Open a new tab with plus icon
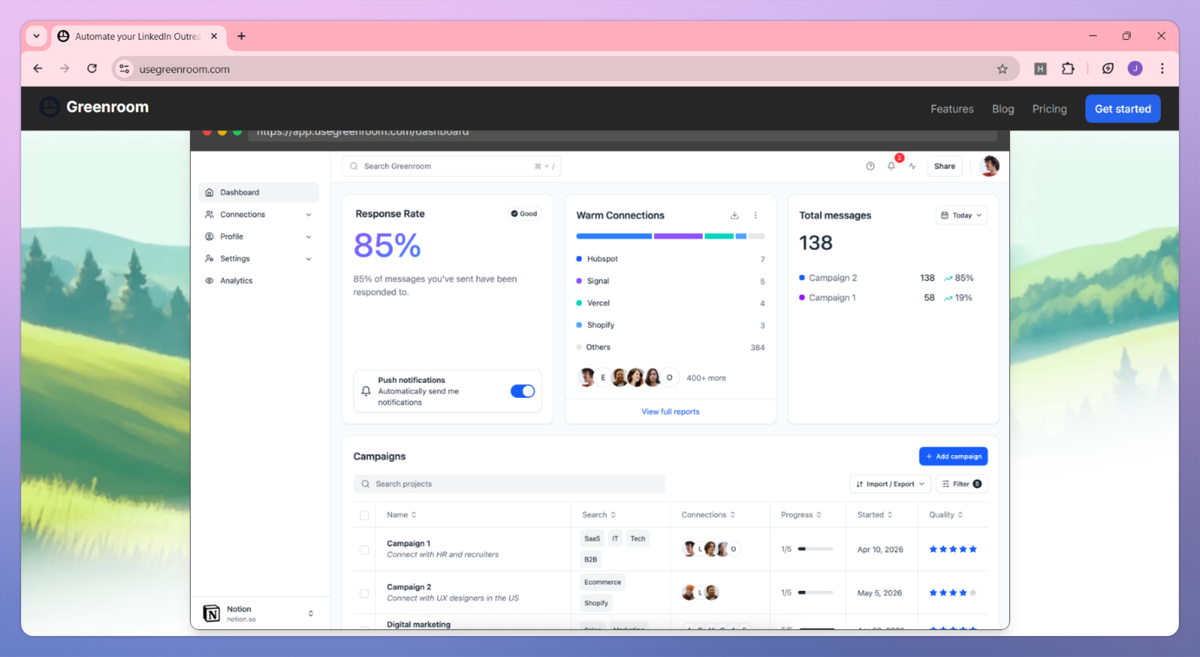 pyautogui.click(x=241, y=36)
